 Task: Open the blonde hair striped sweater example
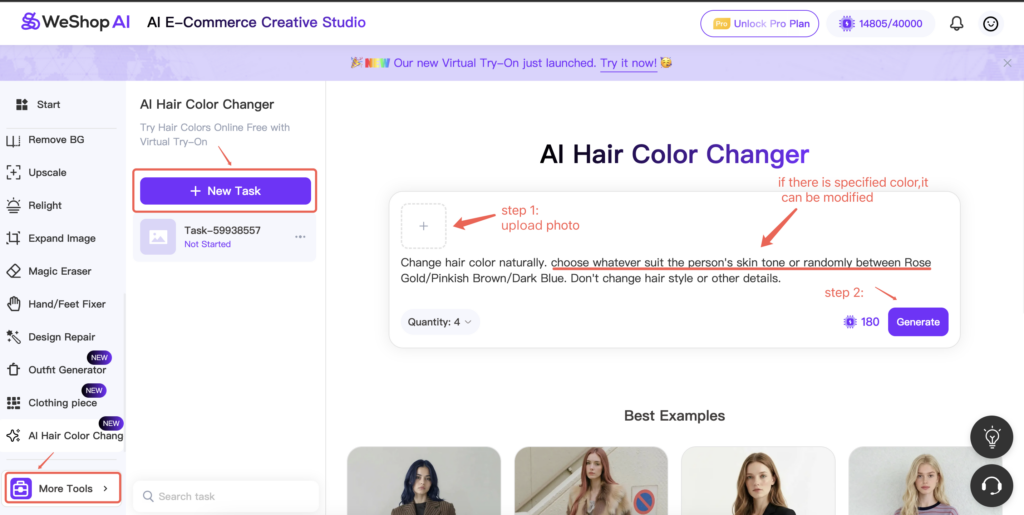925,480
